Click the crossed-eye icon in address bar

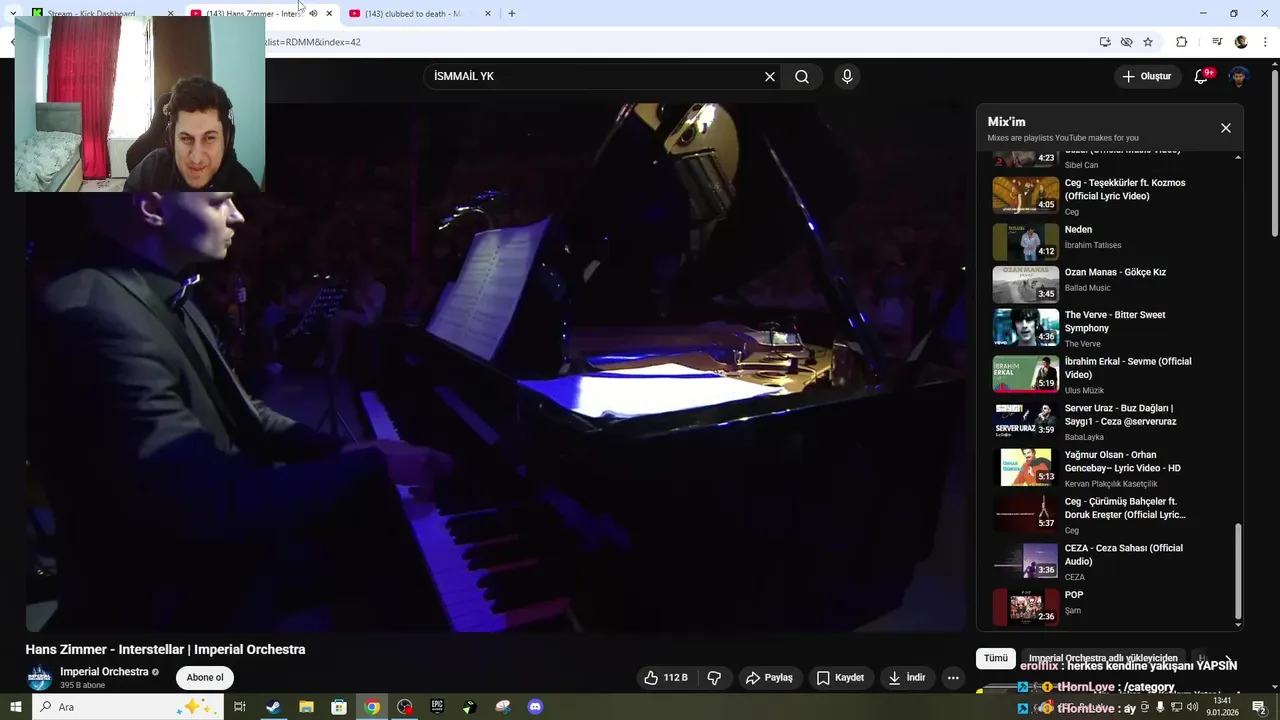click(1127, 42)
